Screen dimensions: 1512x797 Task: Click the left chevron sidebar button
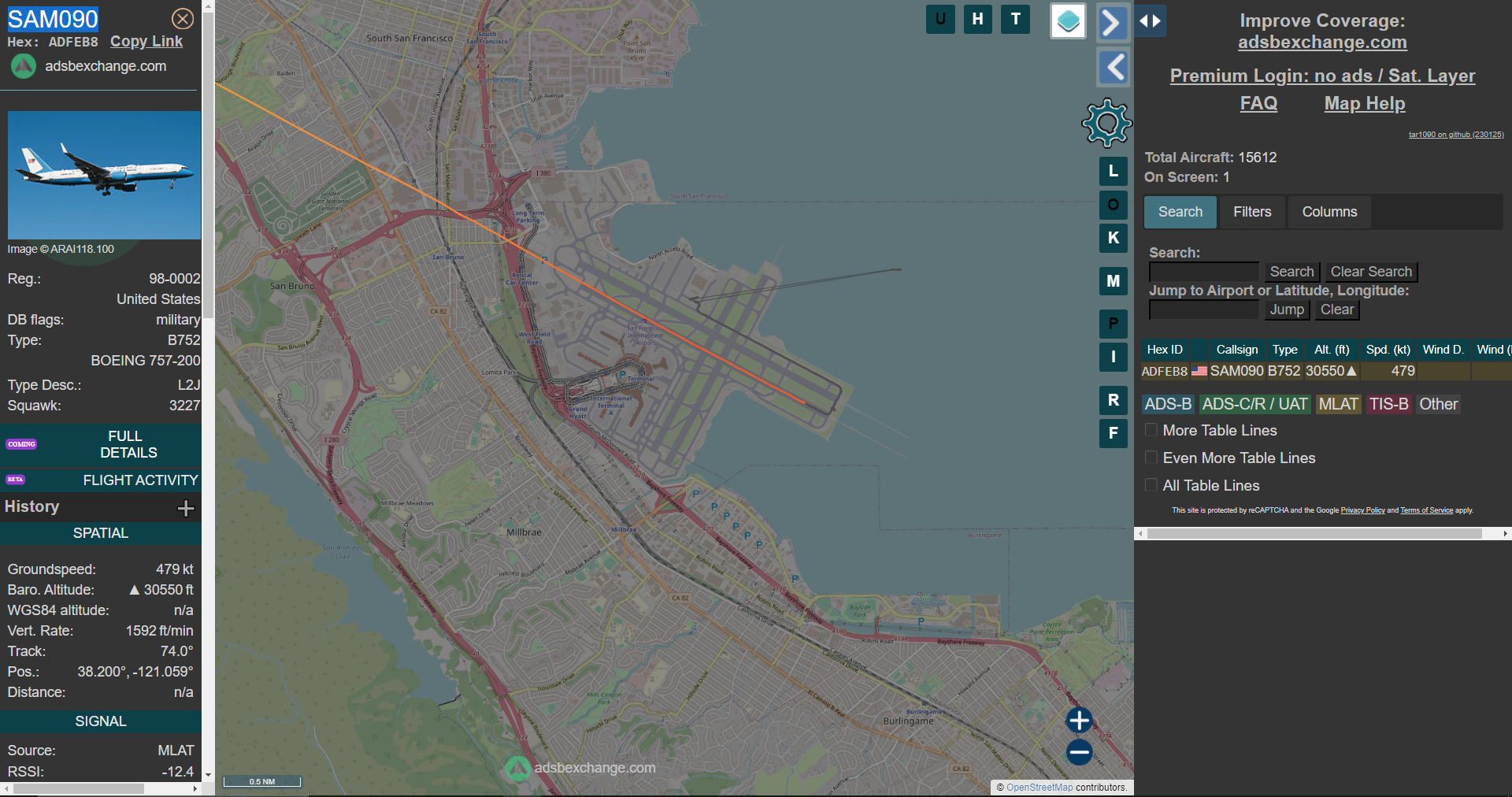[x=1114, y=68]
